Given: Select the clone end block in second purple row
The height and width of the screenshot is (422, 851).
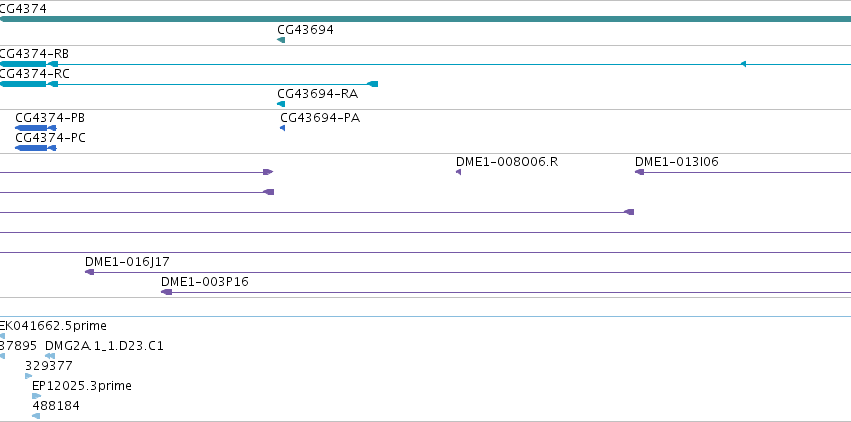Looking at the screenshot, I should [x=269, y=192].
